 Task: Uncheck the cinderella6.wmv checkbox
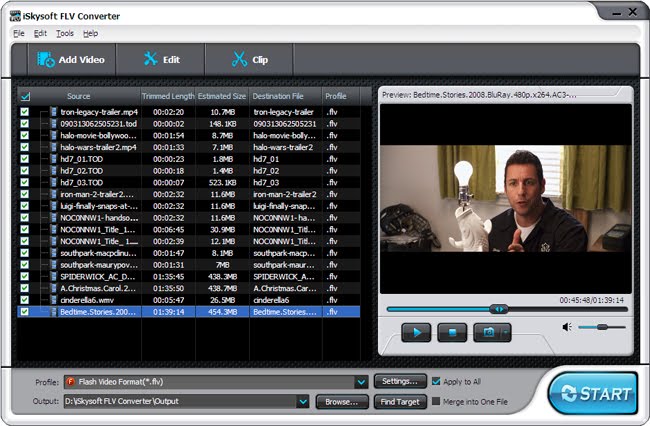[x=24, y=300]
